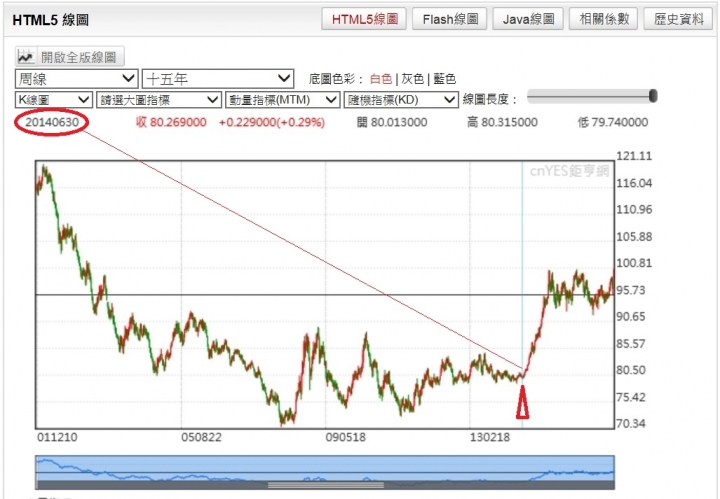720x499 pixels.
Task: Click the 線圖長度 slider handle
Action: 653,96
